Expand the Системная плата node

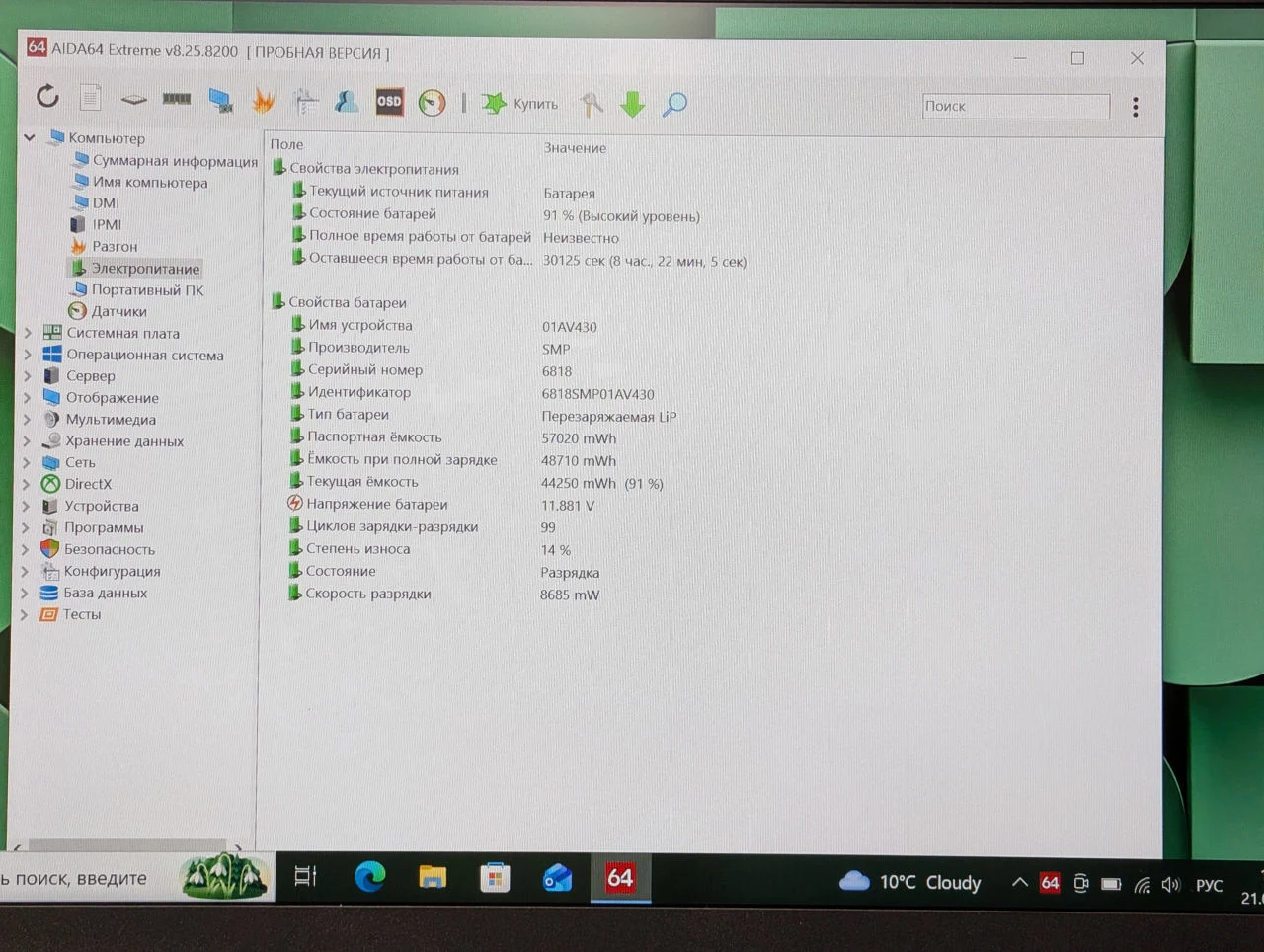(28, 333)
